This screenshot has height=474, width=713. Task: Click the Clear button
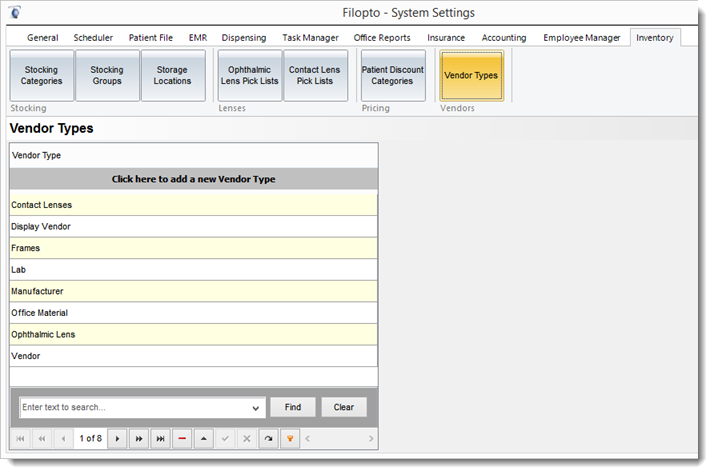(344, 408)
